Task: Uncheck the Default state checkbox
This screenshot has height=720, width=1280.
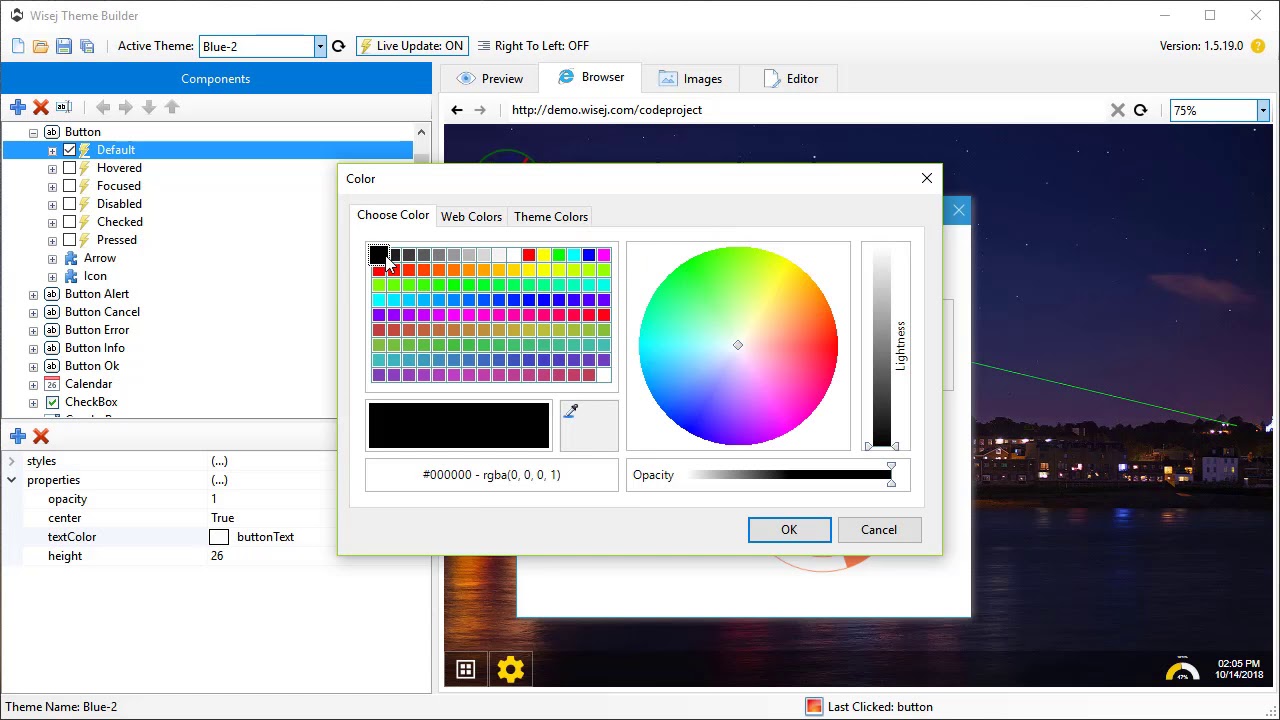Action: click(70, 150)
